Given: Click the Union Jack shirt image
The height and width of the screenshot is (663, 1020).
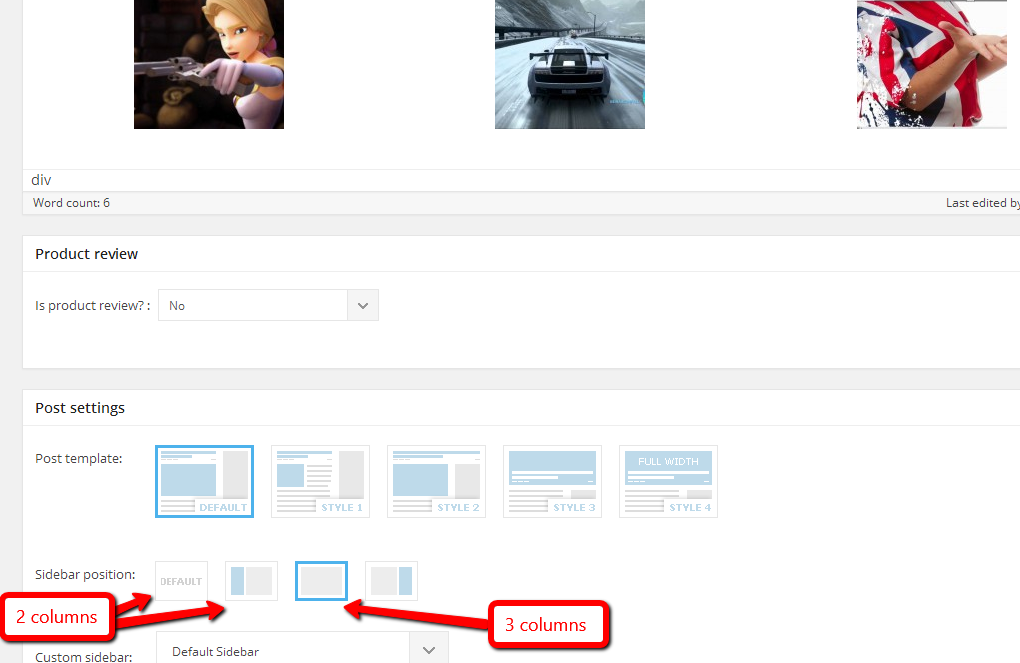Looking at the screenshot, I should (x=931, y=64).
